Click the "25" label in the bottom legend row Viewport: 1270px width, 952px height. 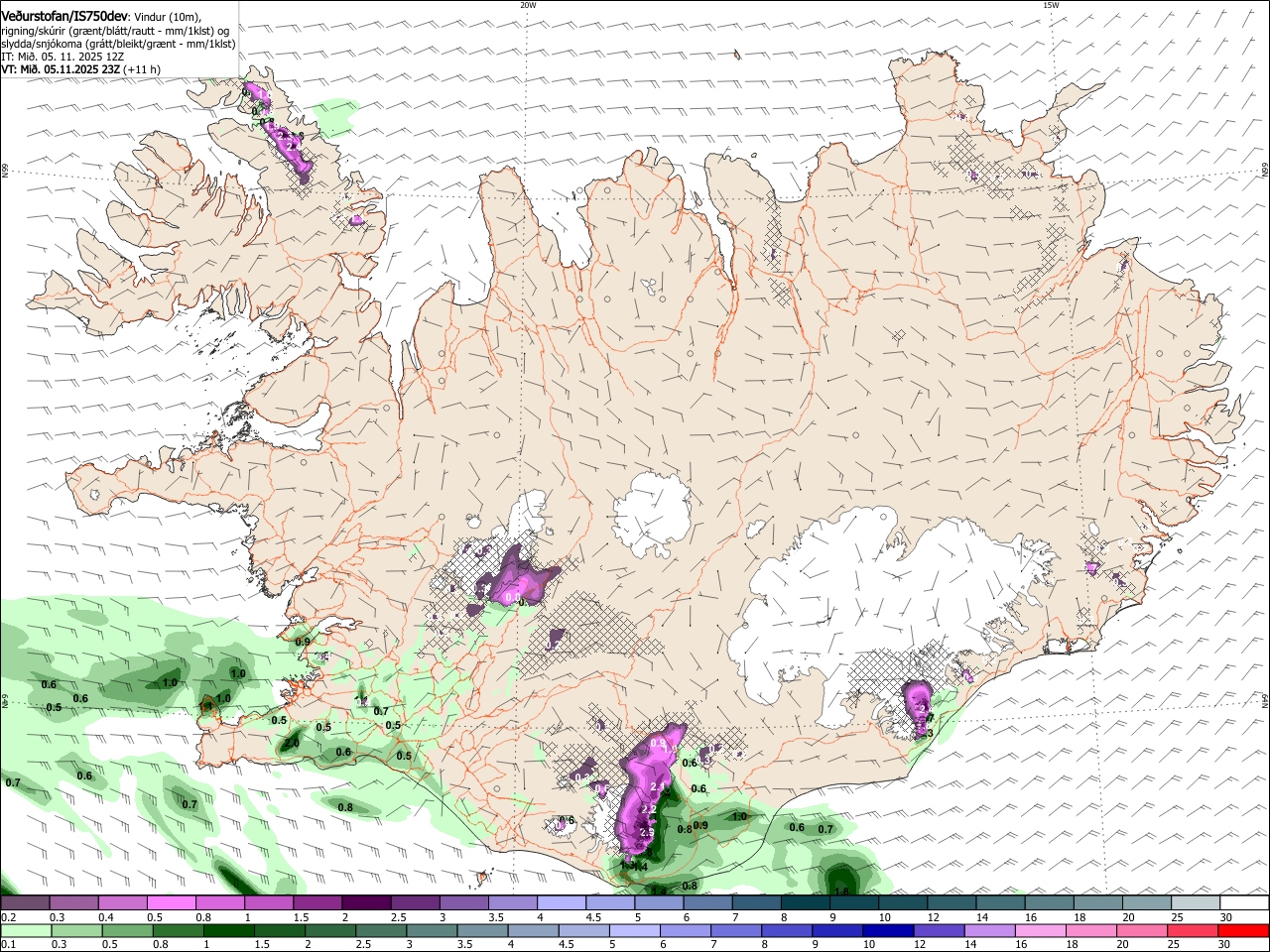click(x=1172, y=945)
